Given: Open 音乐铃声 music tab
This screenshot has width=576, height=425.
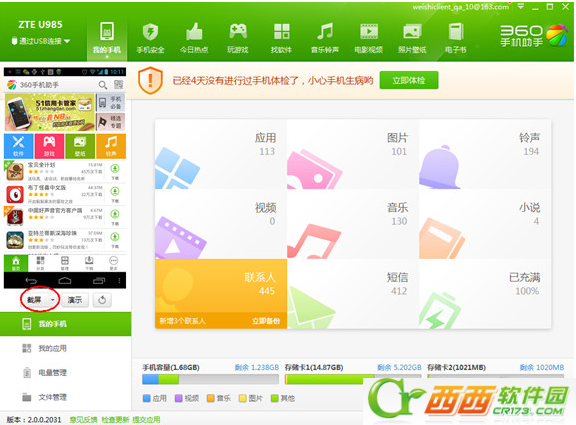Looking at the screenshot, I should (x=325, y=39).
